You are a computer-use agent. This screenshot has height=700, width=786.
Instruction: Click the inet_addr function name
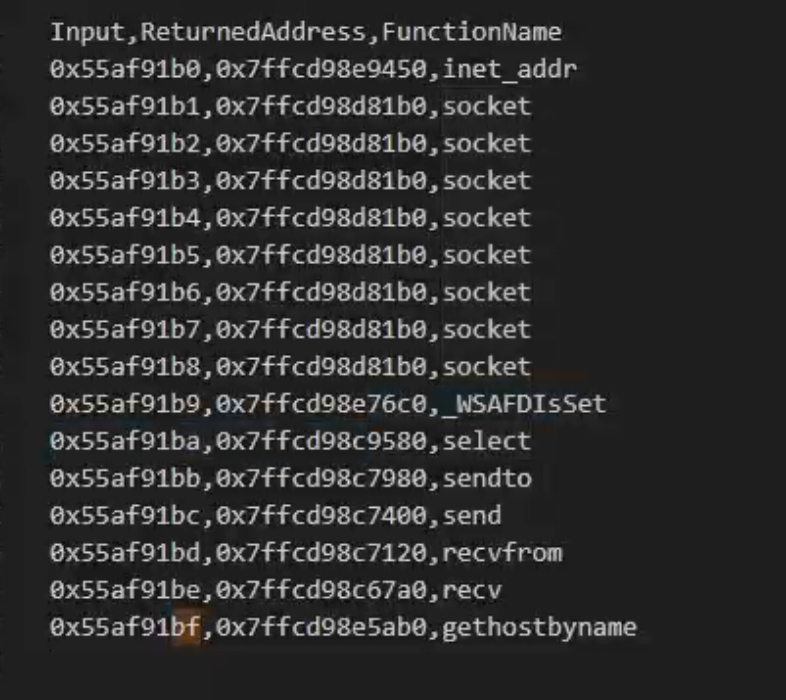point(510,69)
